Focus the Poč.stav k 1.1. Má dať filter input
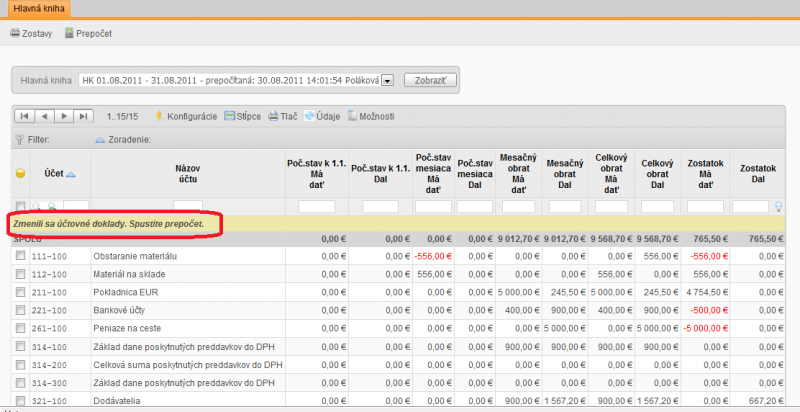The image size is (800, 412). [317, 206]
